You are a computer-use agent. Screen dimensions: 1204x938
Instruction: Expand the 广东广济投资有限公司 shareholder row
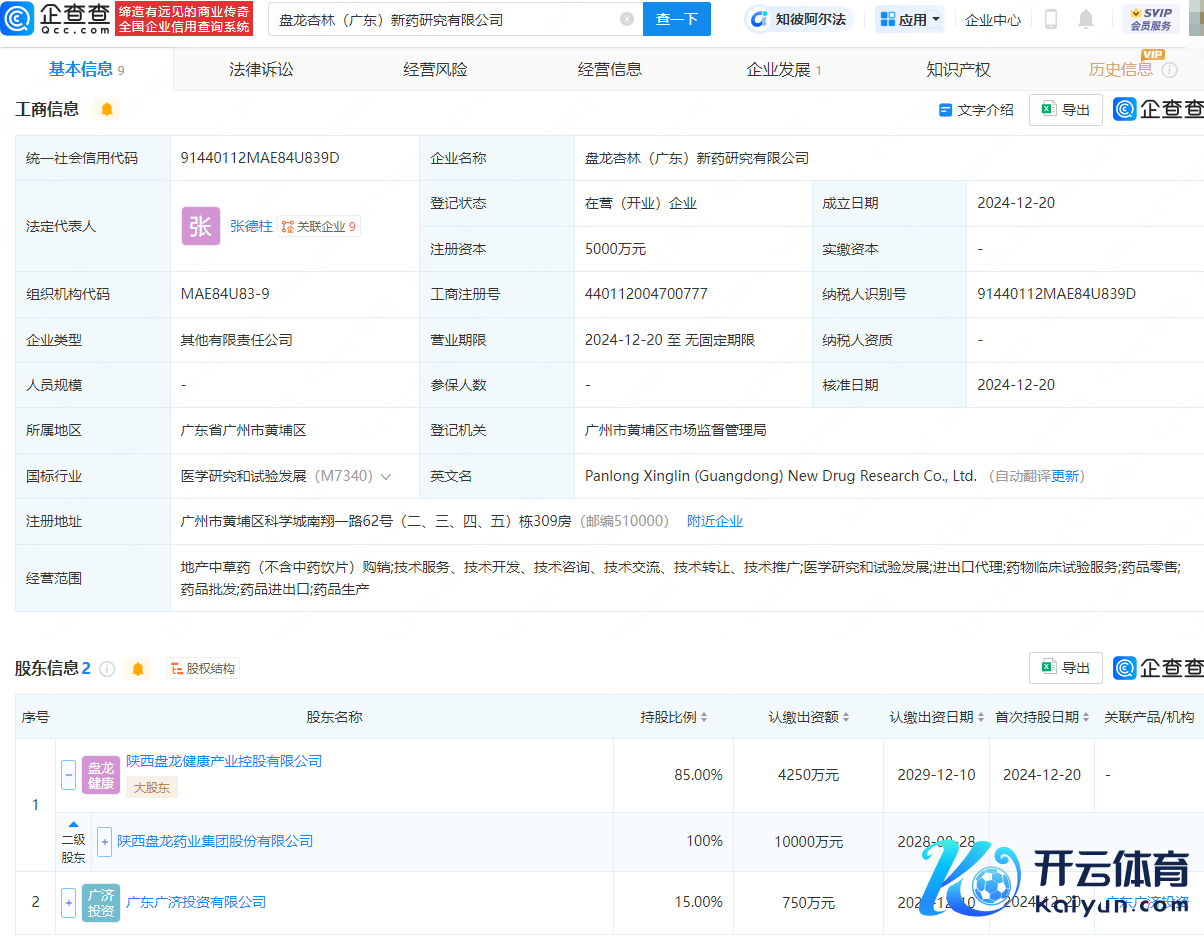68,902
